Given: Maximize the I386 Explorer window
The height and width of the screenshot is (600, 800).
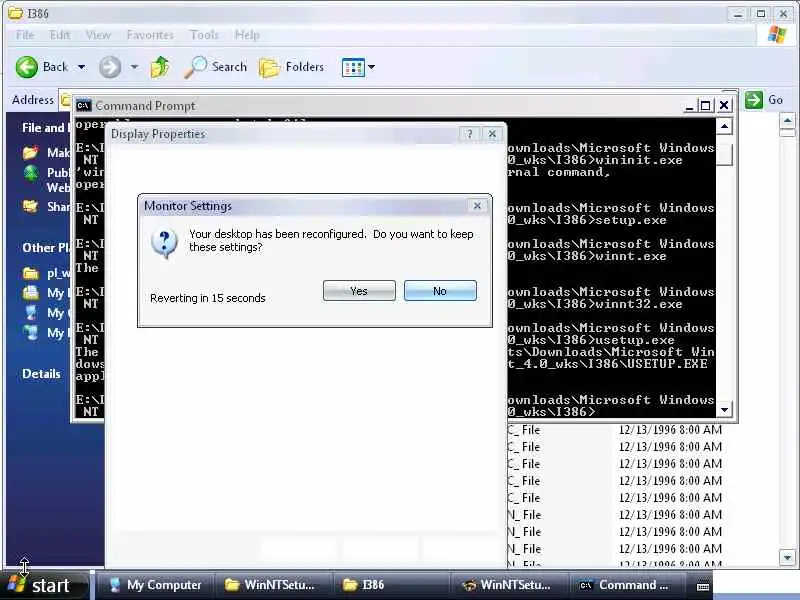Looking at the screenshot, I should (761, 14).
